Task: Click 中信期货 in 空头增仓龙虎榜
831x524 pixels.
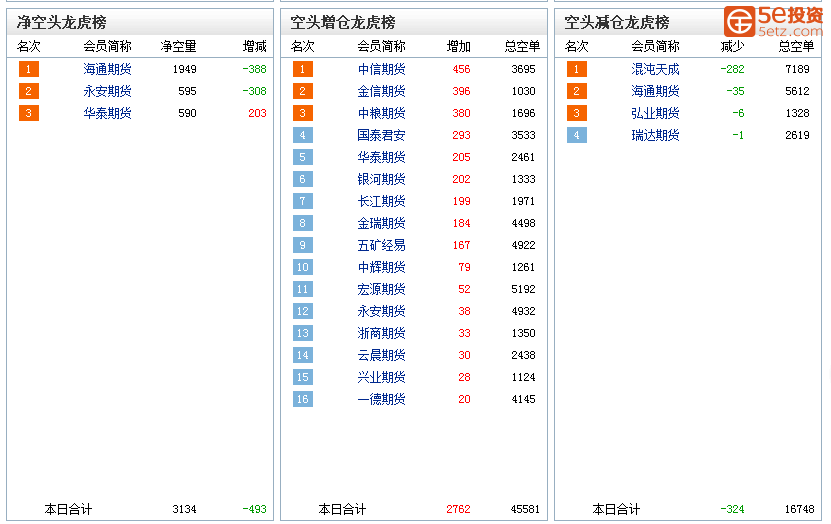Action: (x=381, y=69)
